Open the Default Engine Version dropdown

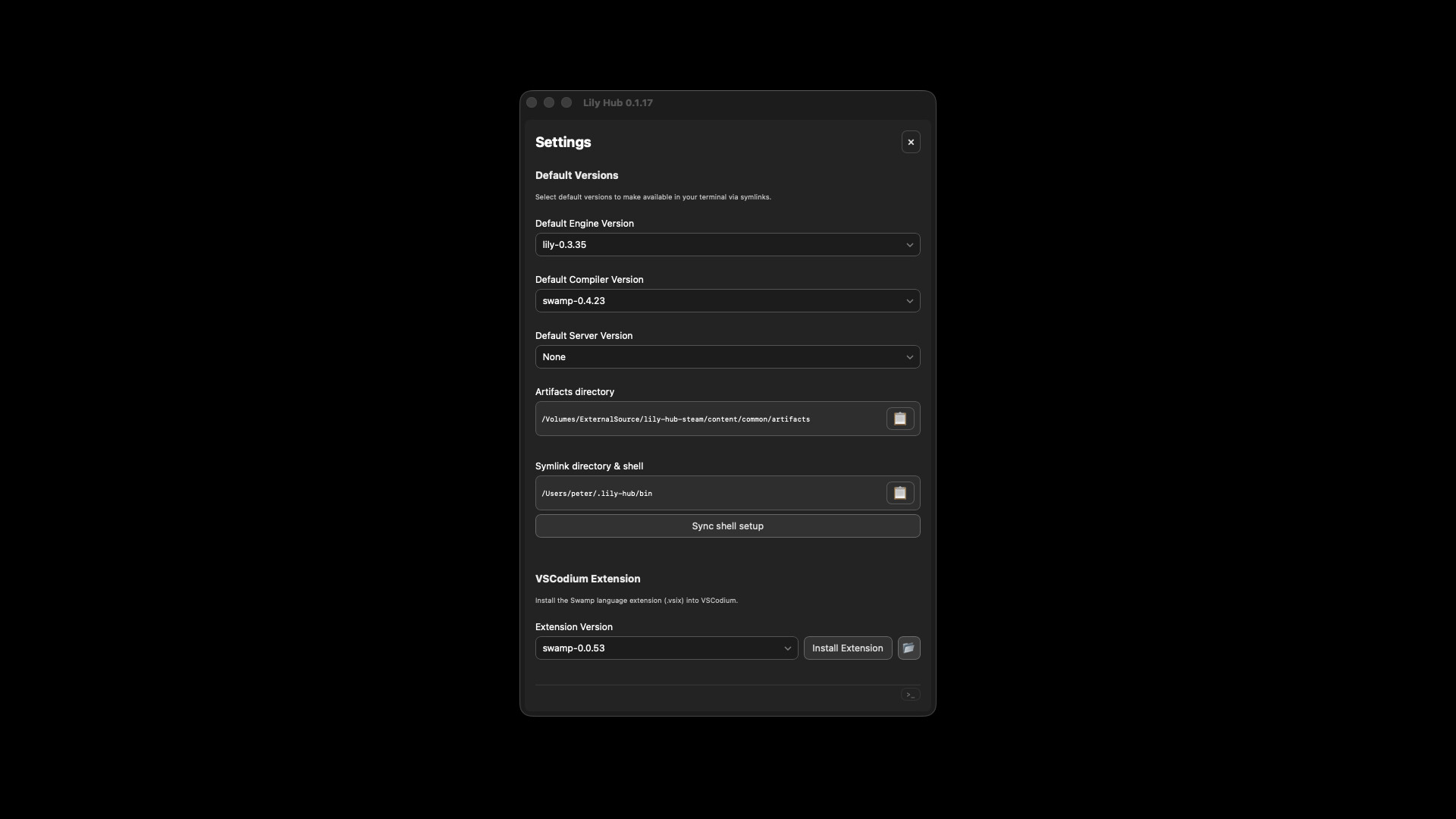pos(727,245)
